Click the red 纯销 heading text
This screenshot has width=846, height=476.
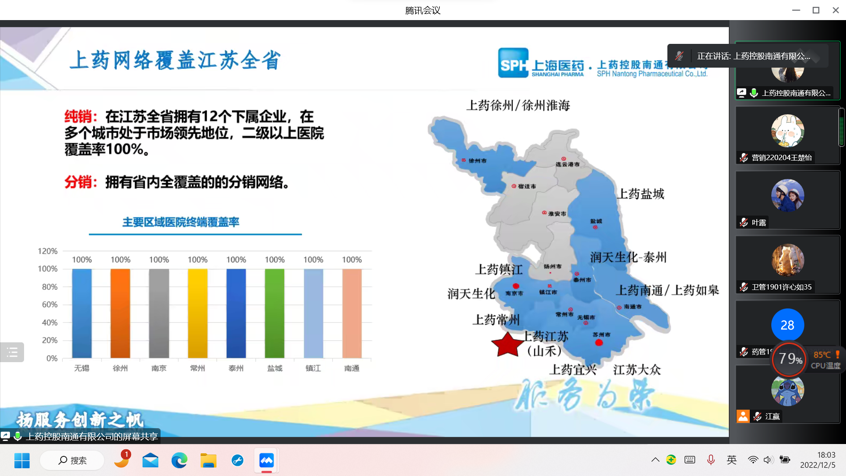click(80, 117)
